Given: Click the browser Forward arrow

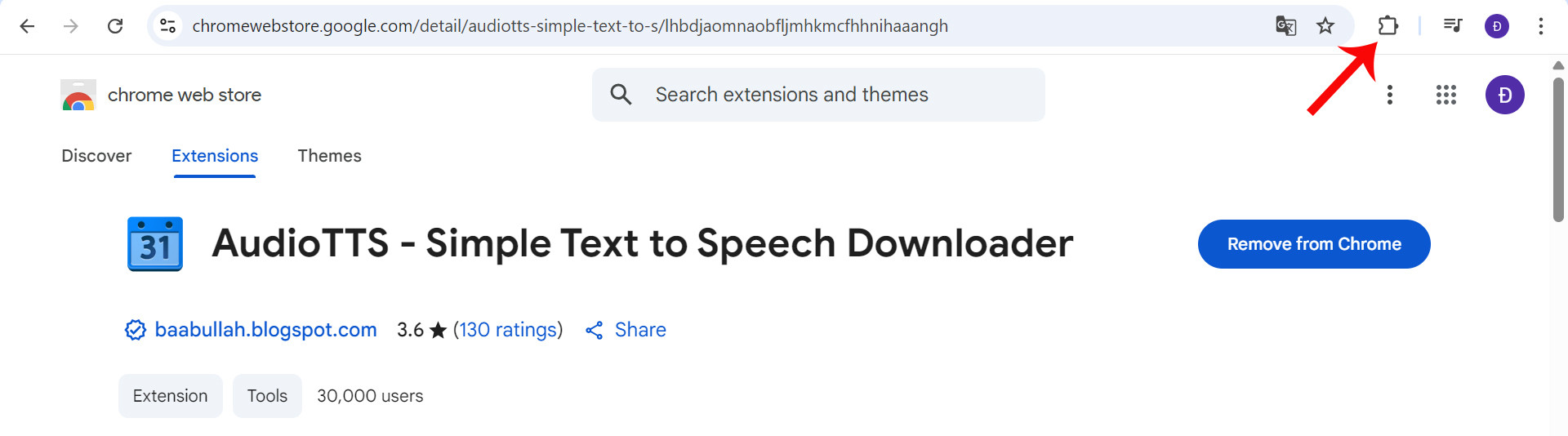Looking at the screenshot, I should [71, 26].
